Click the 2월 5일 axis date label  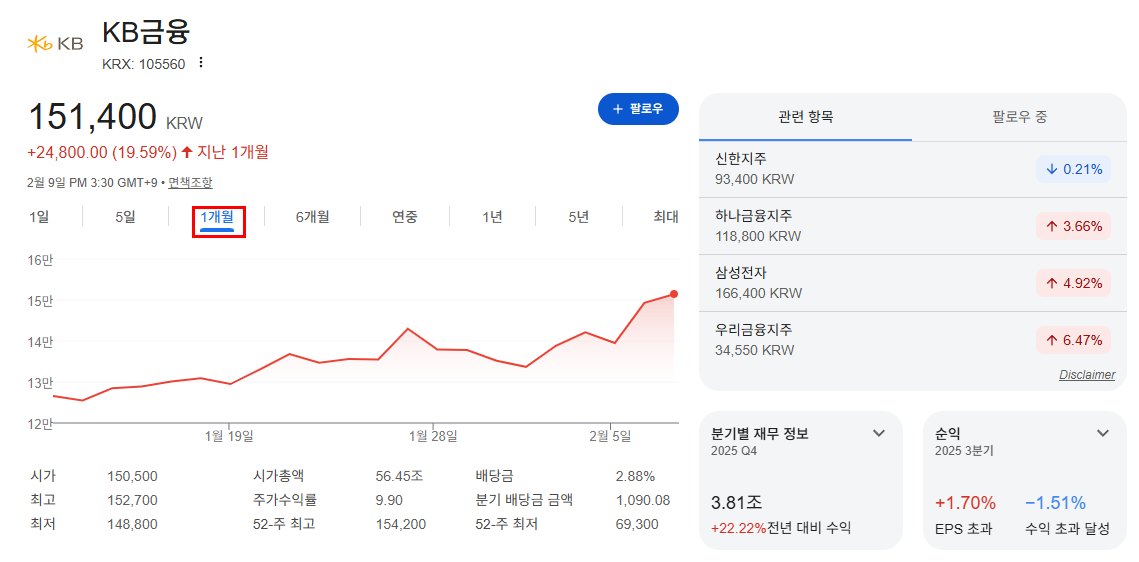610,436
